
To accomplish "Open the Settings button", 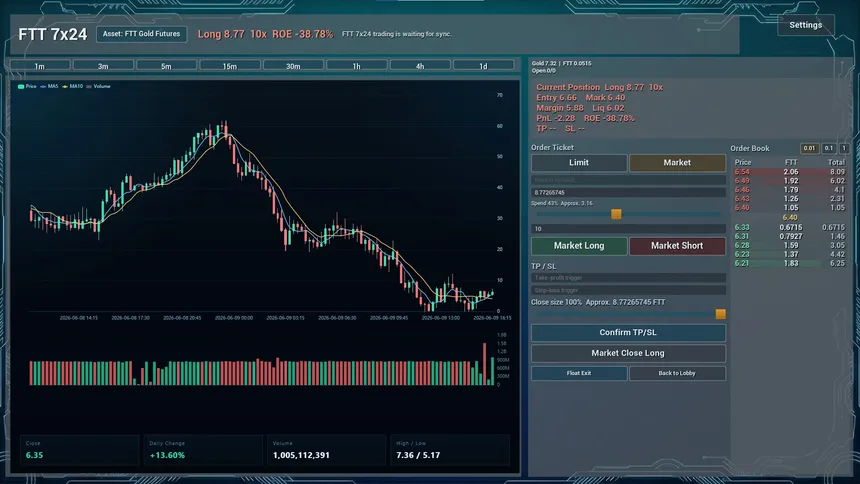I will coord(805,25).
